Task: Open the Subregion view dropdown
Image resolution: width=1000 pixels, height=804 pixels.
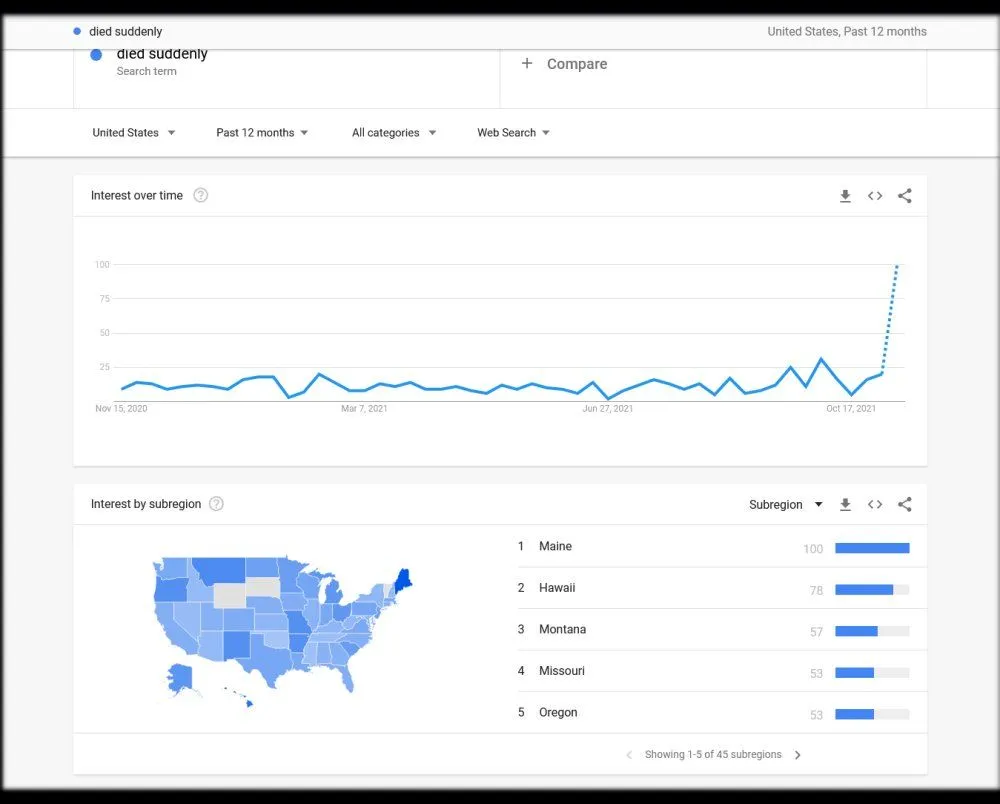Action: pos(785,505)
